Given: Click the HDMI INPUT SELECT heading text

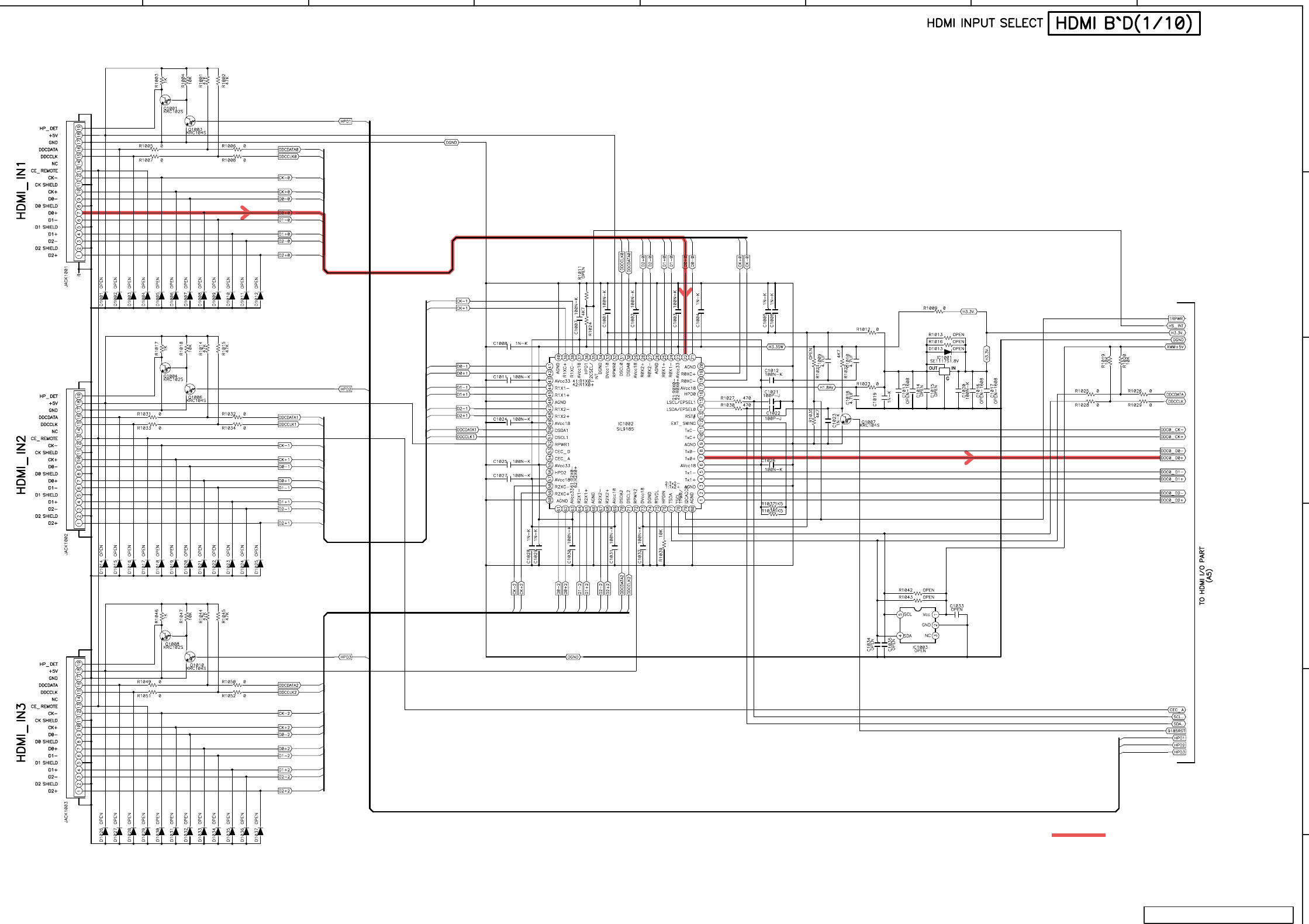Looking at the screenshot, I should coord(984,23).
